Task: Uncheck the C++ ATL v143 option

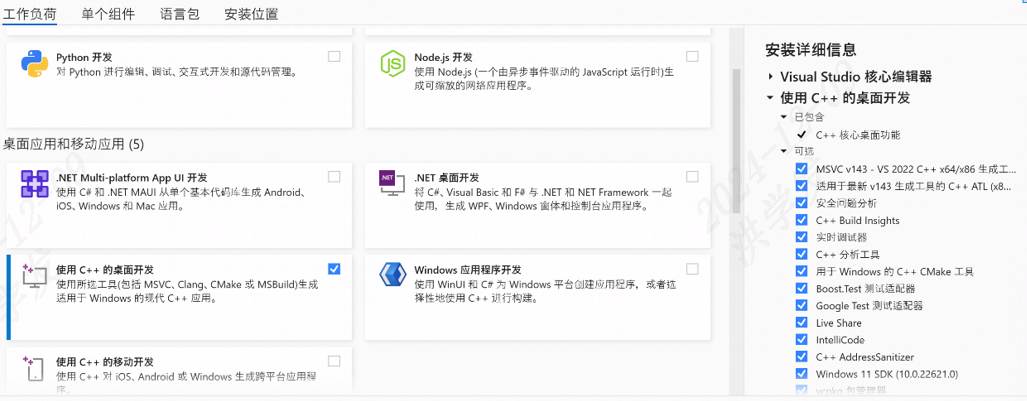Action: 802,186
